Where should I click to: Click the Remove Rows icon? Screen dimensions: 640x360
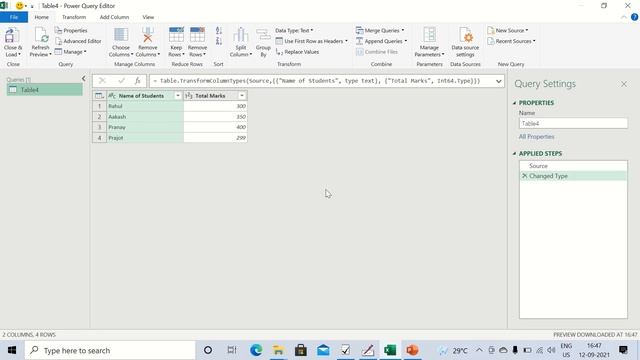[197, 35]
